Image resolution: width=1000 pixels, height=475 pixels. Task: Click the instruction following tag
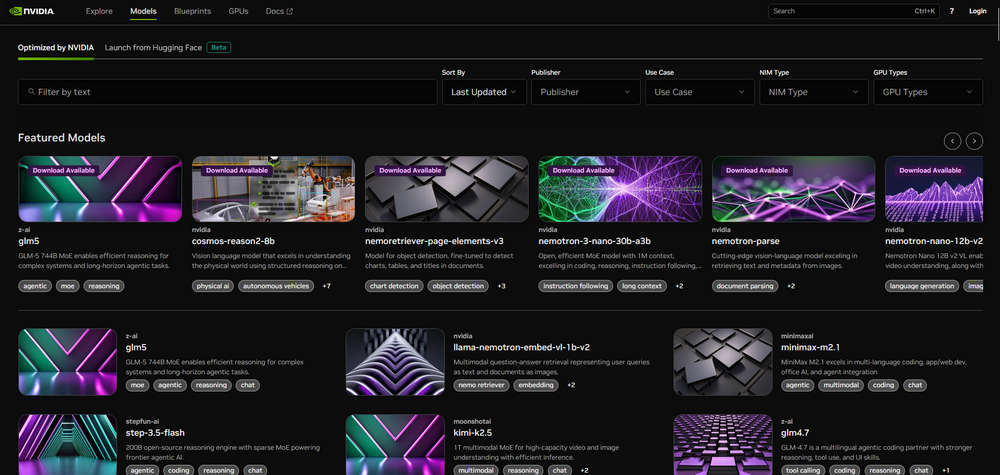point(575,286)
